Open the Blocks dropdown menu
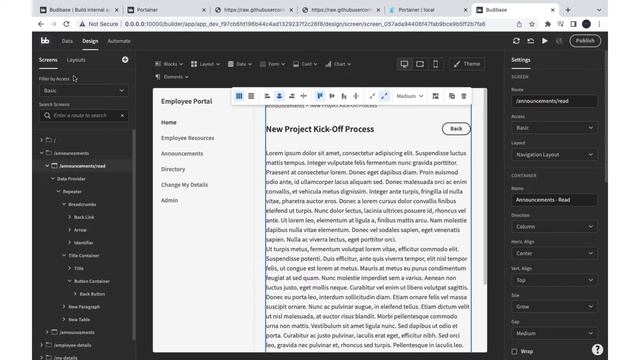 (169, 64)
